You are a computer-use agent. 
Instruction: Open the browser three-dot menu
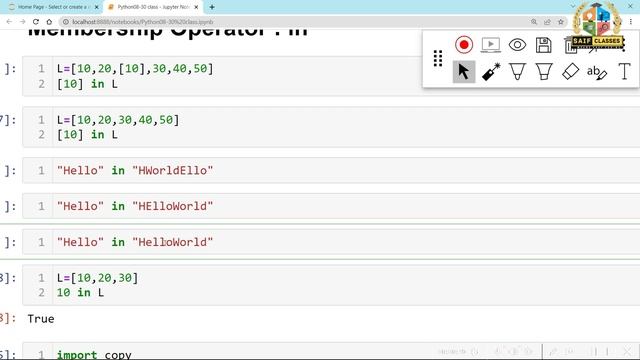point(631,22)
